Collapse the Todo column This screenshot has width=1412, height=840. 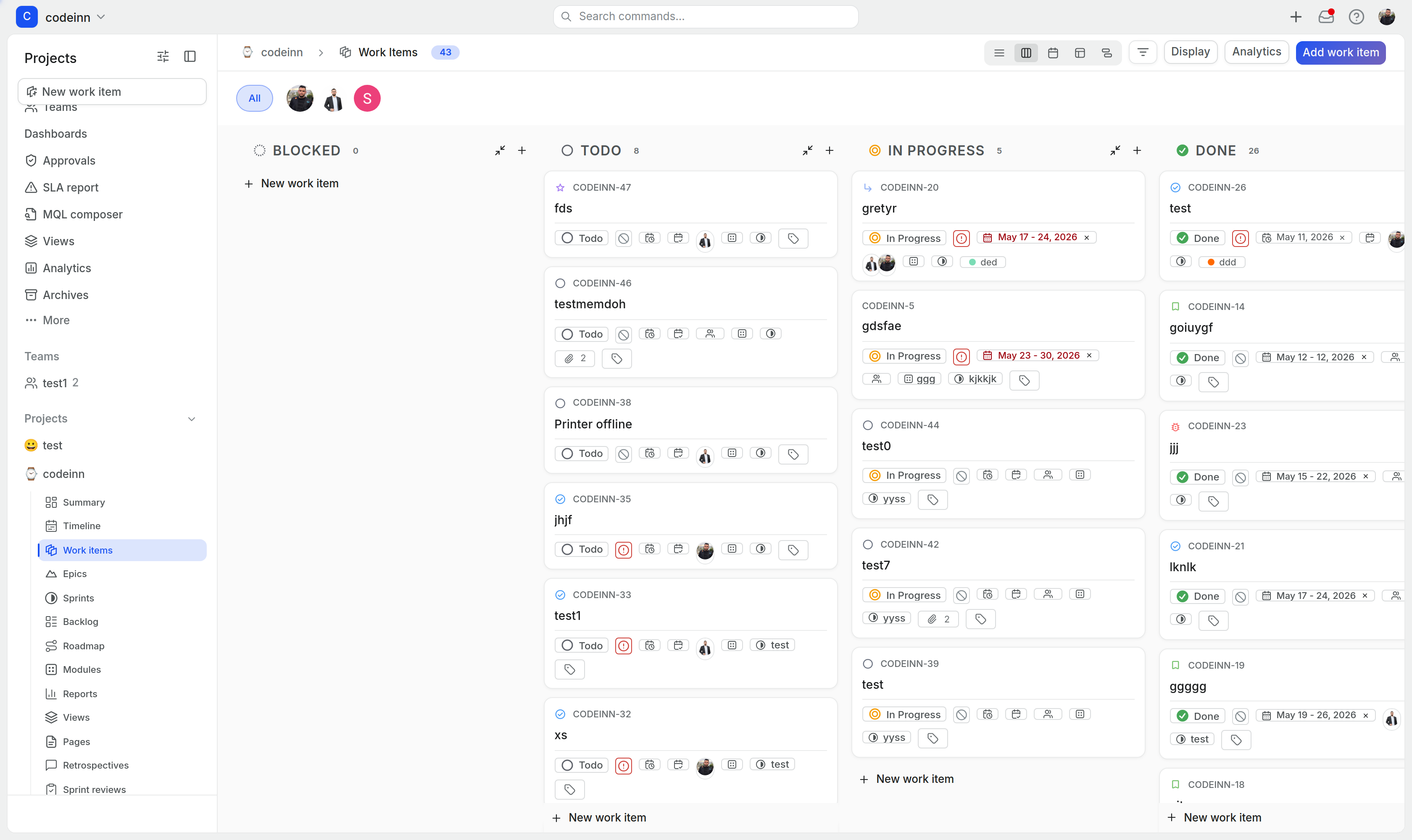pos(807,150)
